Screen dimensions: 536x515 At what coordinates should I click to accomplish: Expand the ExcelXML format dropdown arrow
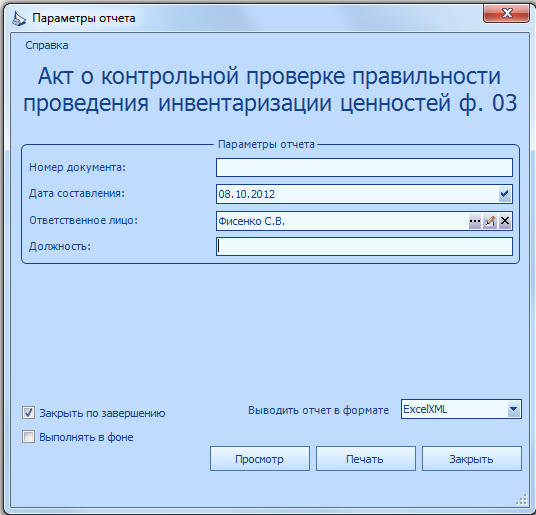(x=513, y=409)
